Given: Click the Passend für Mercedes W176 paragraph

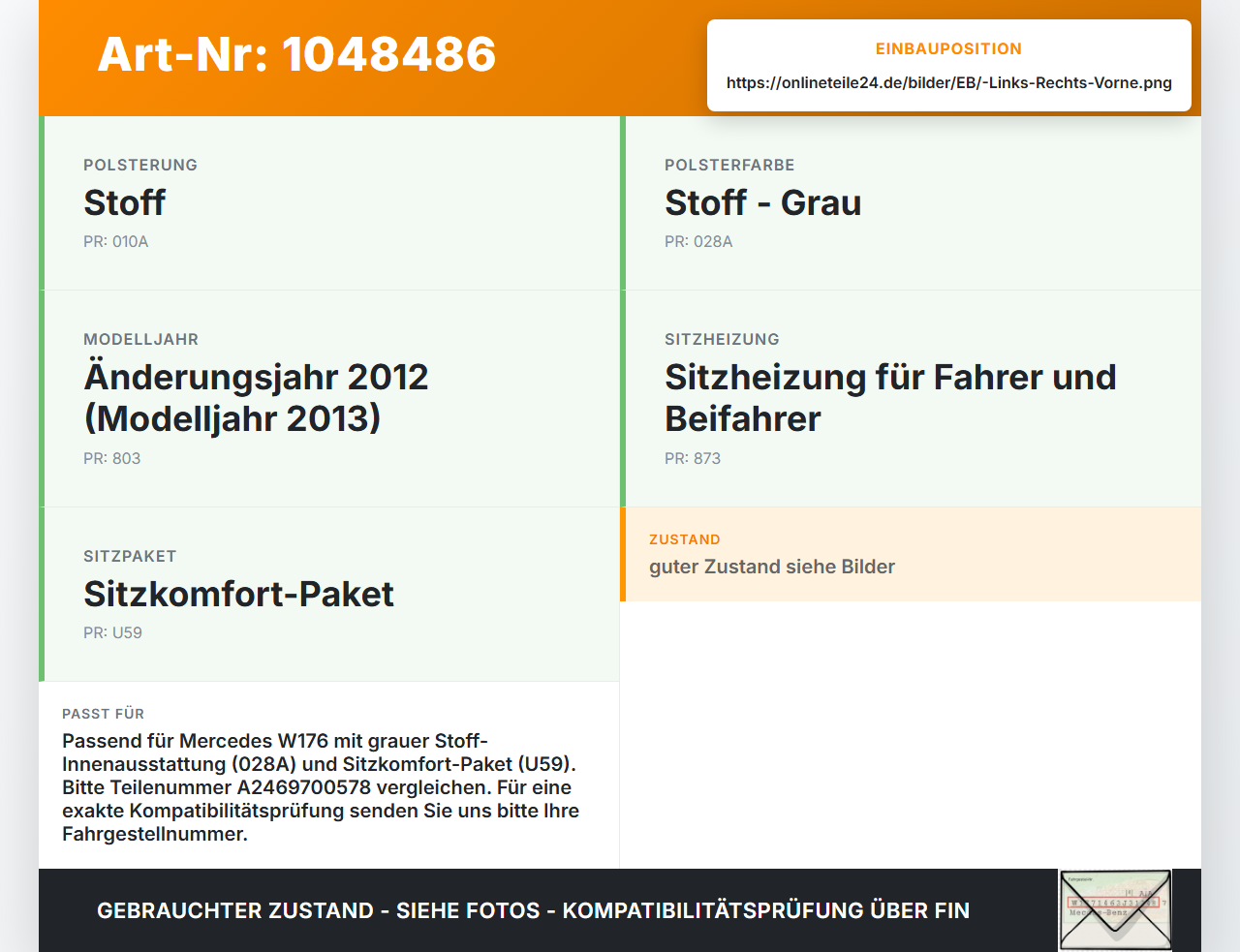Looking at the screenshot, I should coord(321,787).
